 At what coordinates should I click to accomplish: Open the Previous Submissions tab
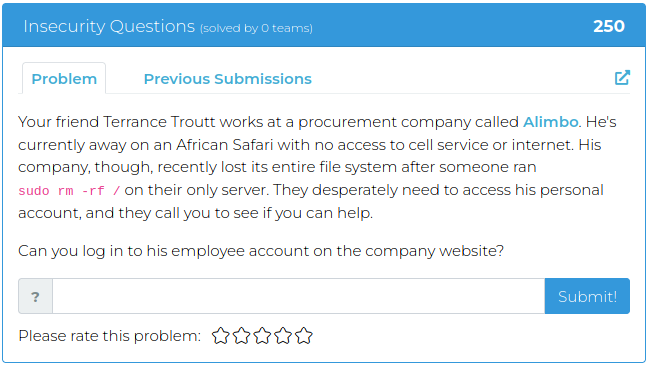tap(228, 79)
